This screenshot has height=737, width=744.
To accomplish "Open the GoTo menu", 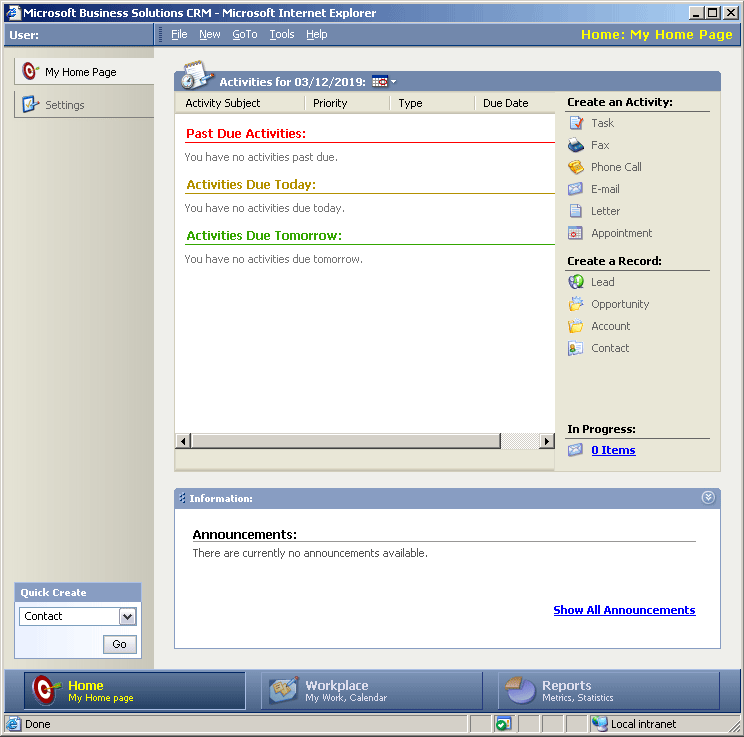I will pos(245,34).
